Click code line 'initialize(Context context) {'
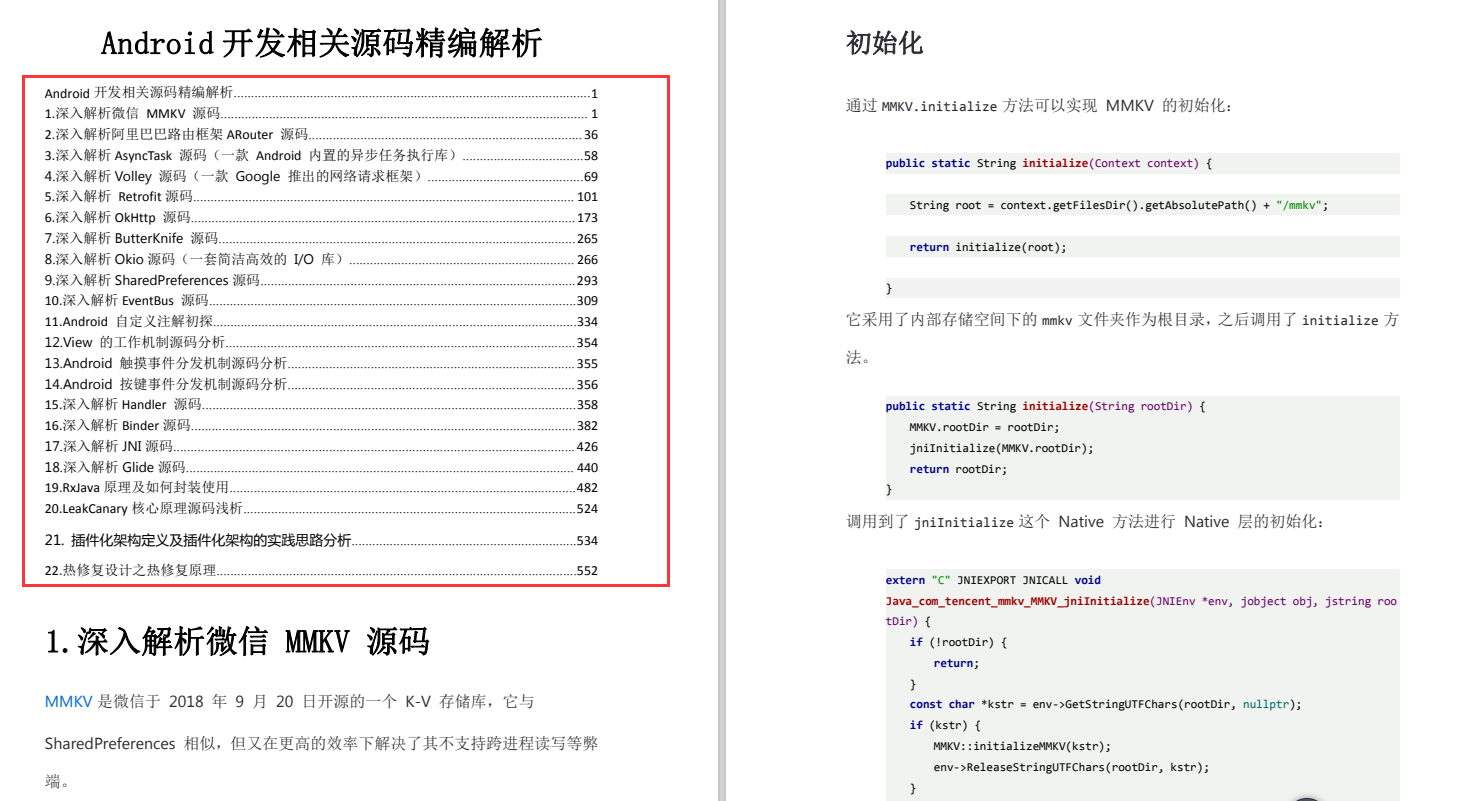Screen dimensions: 1473x801 (x=1048, y=163)
